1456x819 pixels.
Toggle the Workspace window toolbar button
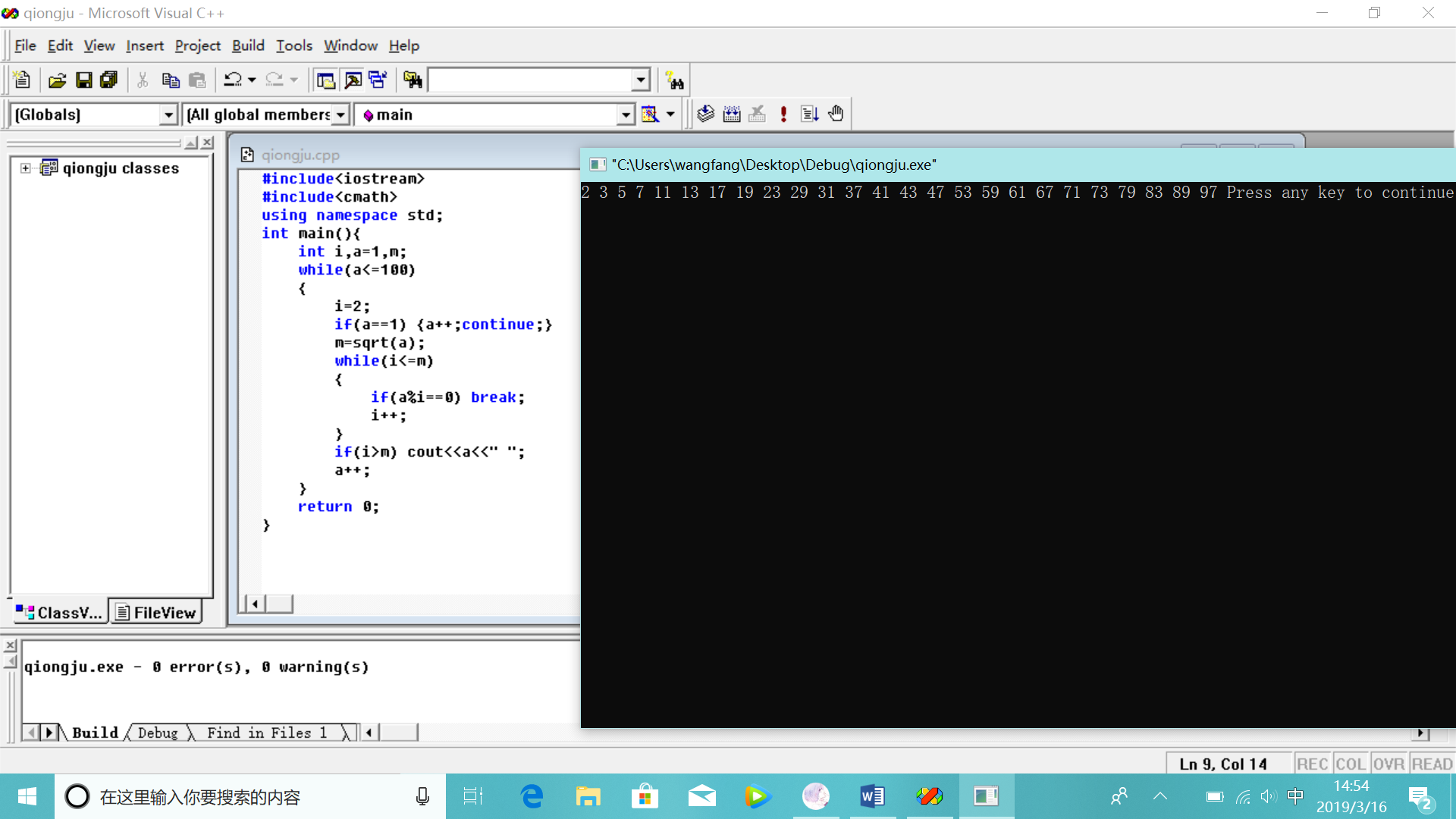[326, 80]
